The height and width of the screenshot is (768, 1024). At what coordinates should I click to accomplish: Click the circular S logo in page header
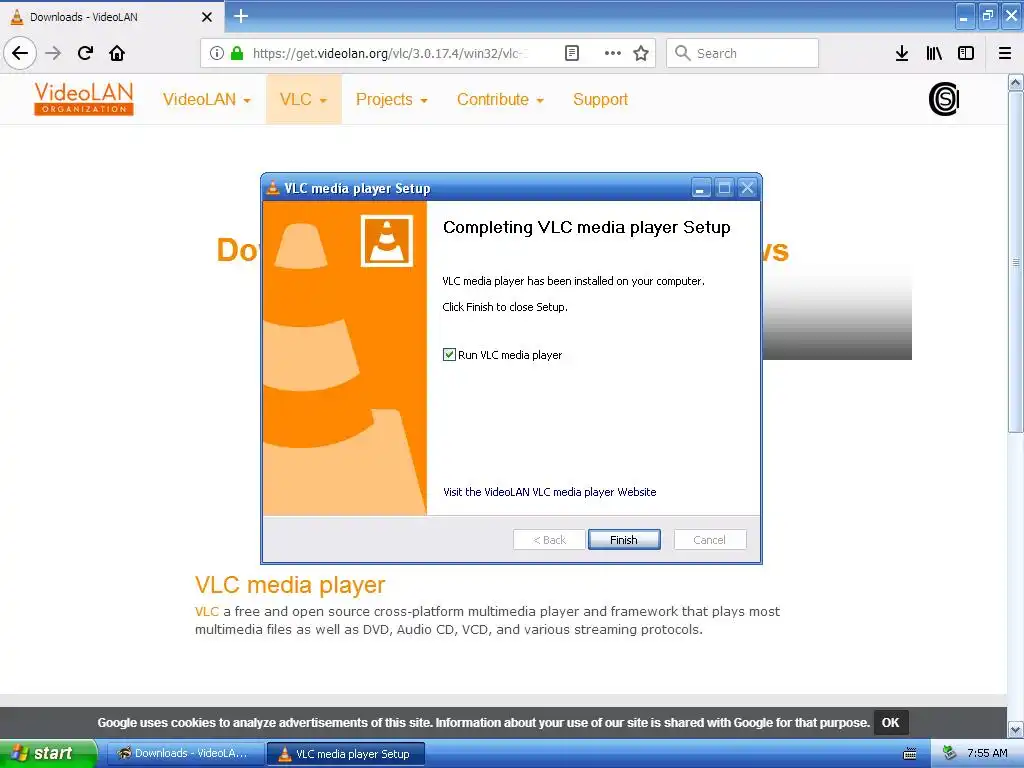944,99
